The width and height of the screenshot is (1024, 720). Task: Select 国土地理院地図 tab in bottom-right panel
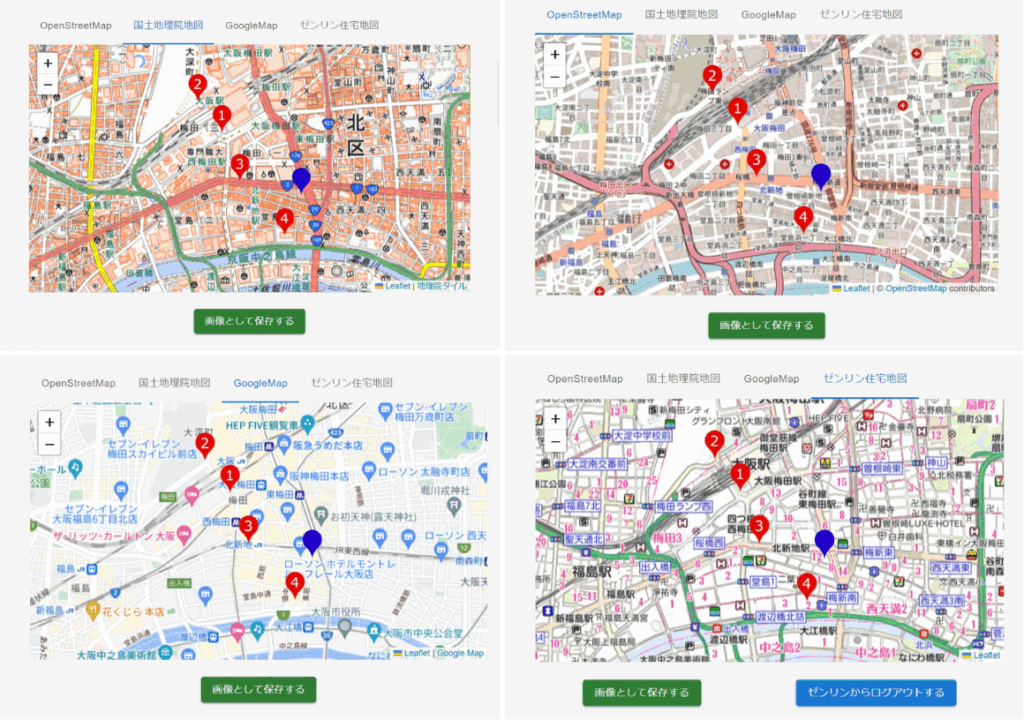[x=683, y=378]
